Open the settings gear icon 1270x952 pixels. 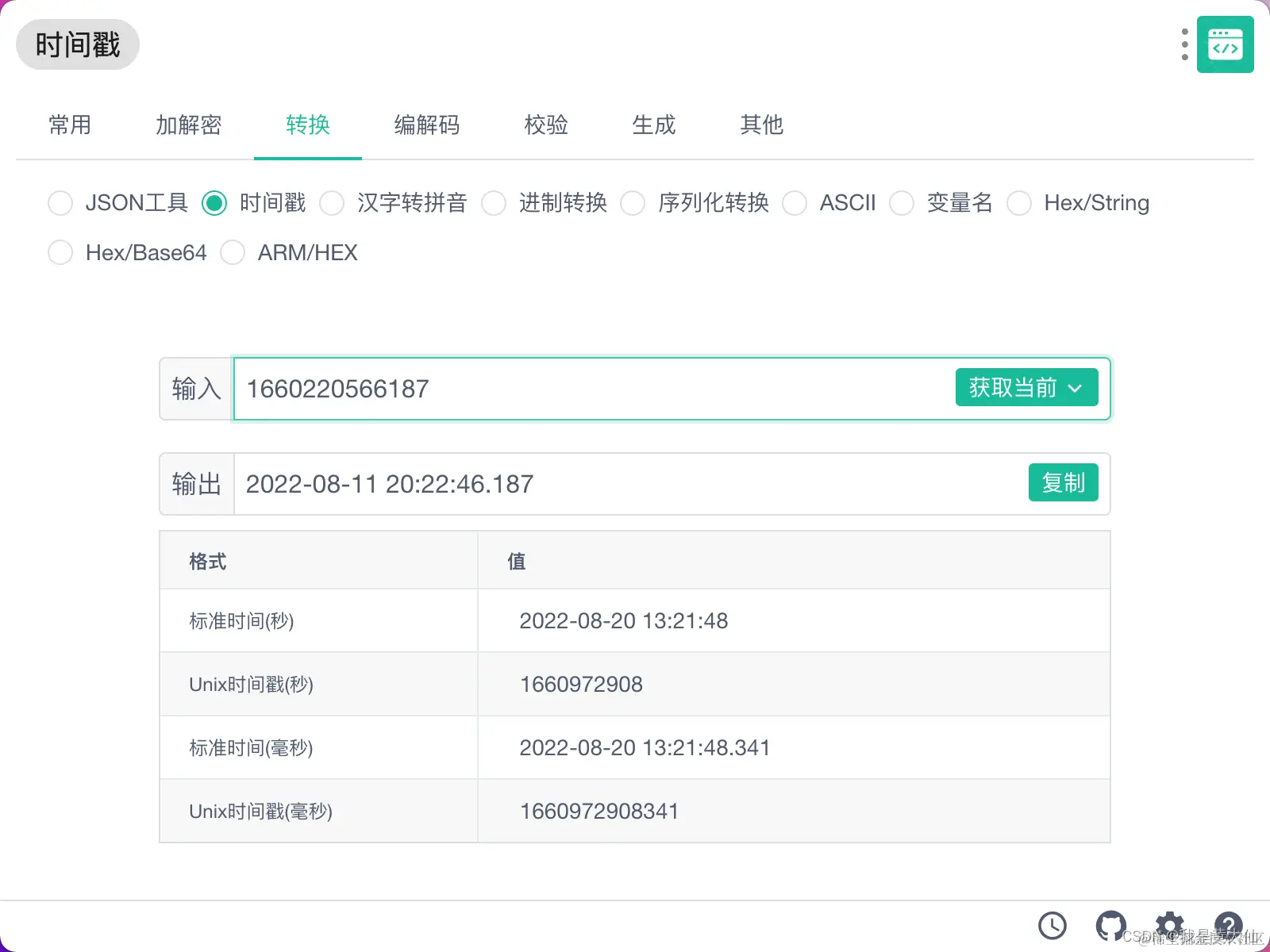[1169, 925]
